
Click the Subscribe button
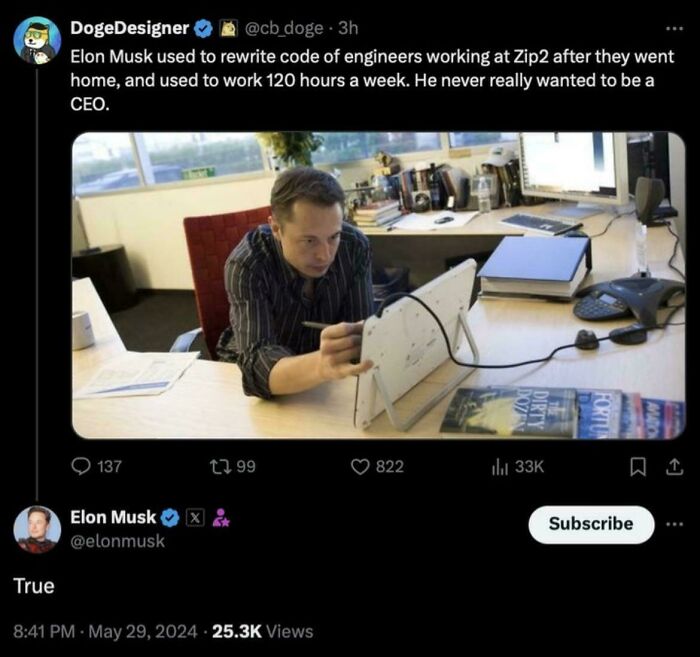(591, 524)
